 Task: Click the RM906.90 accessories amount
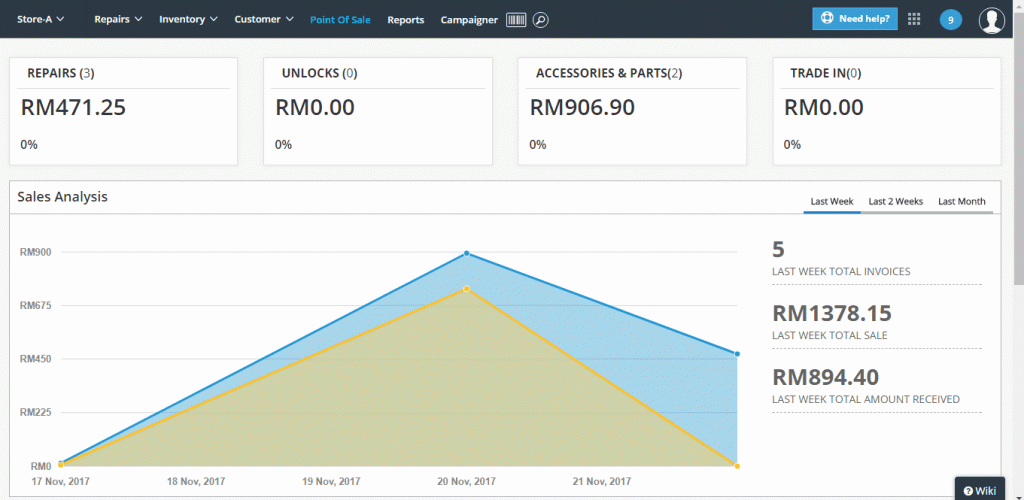(x=582, y=108)
